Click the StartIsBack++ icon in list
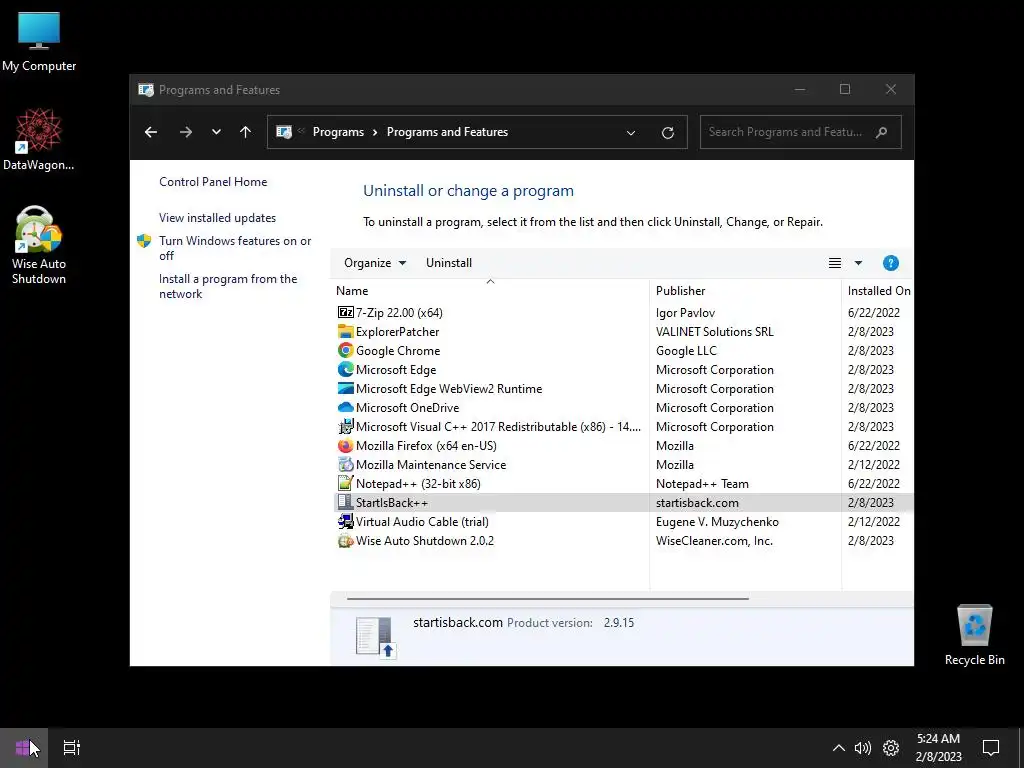1024x768 pixels. pos(345,503)
